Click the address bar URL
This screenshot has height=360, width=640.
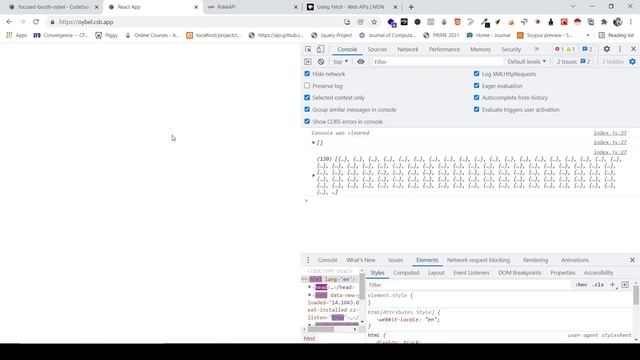point(86,22)
